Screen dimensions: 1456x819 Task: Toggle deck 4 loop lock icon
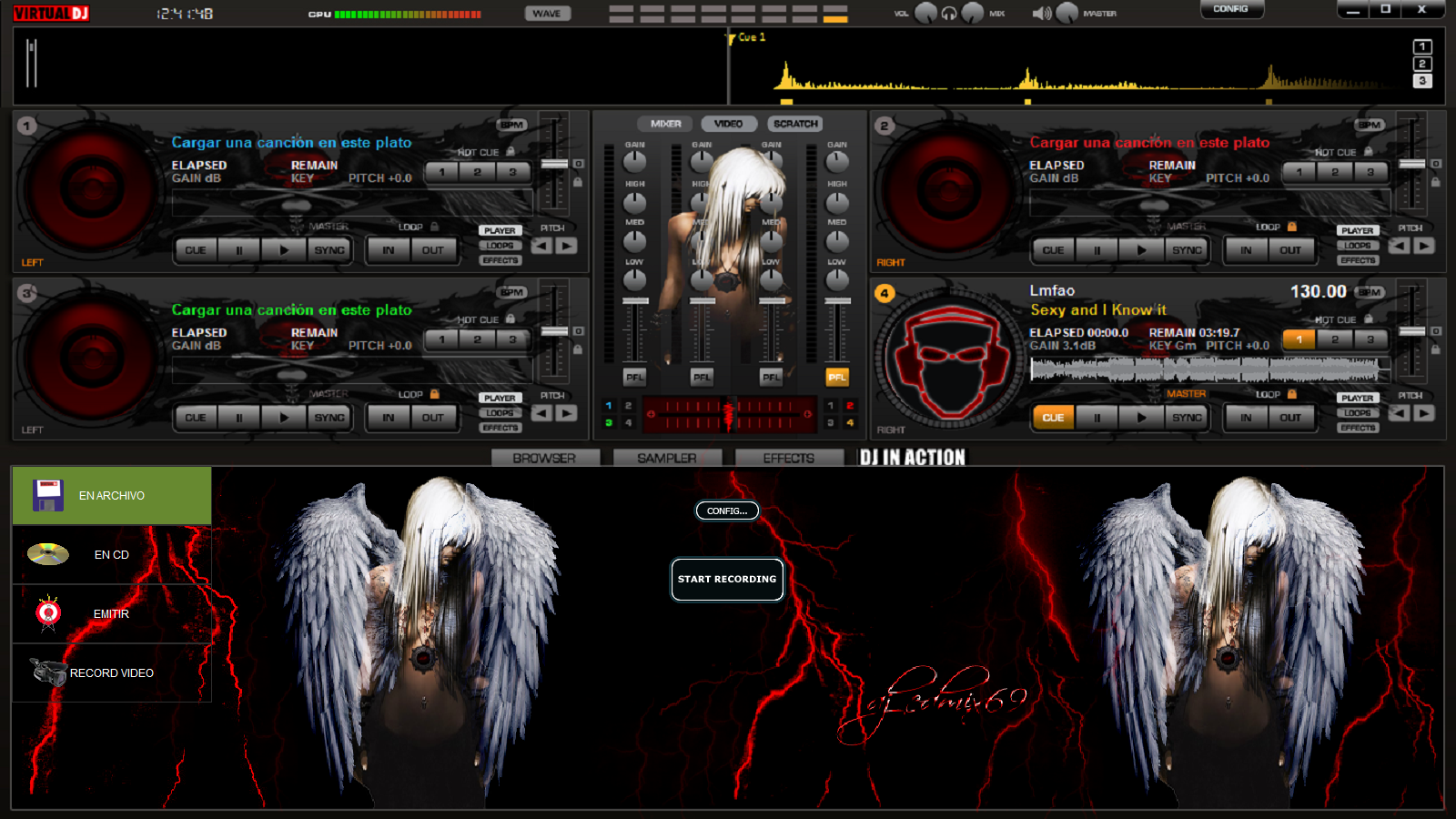coord(1291,394)
